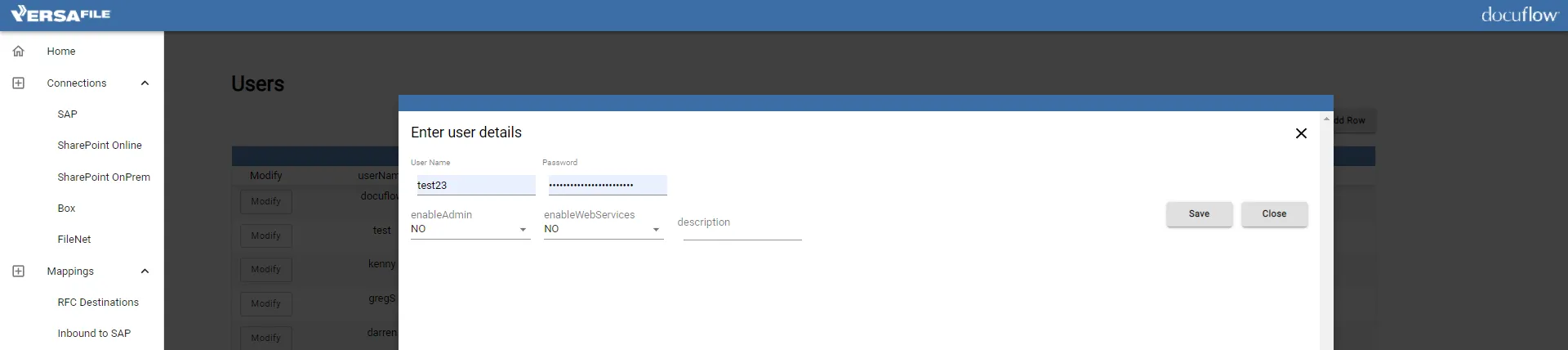Image resolution: width=1568 pixels, height=350 pixels.
Task: Open the enableWebServices dropdown
Action: pyautogui.click(x=604, y=230)
